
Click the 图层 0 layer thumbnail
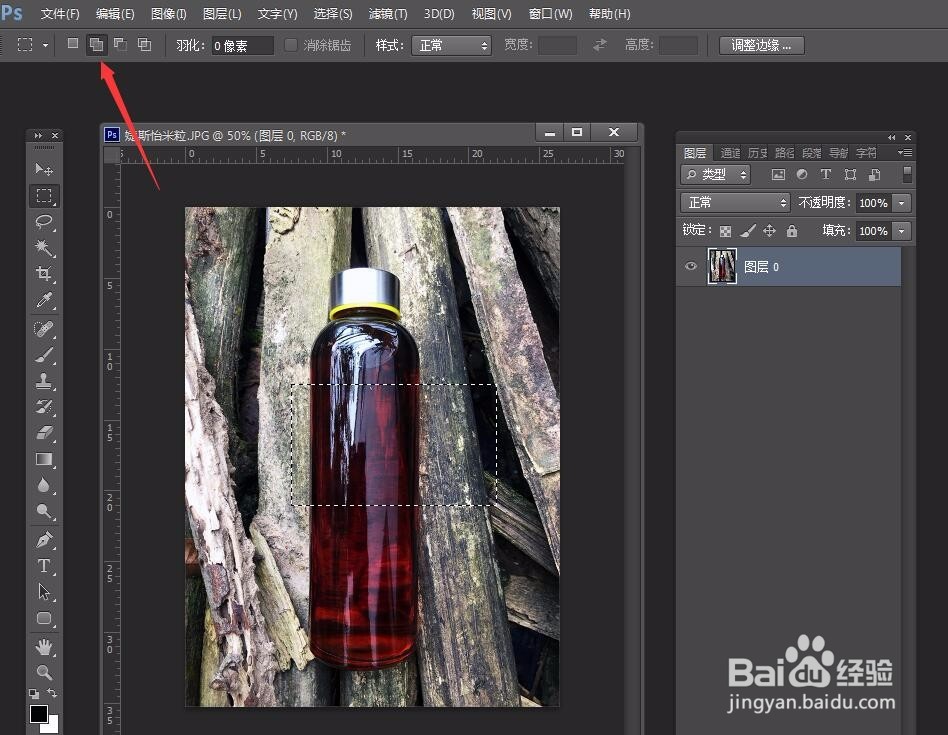click(x=722, y=266)
